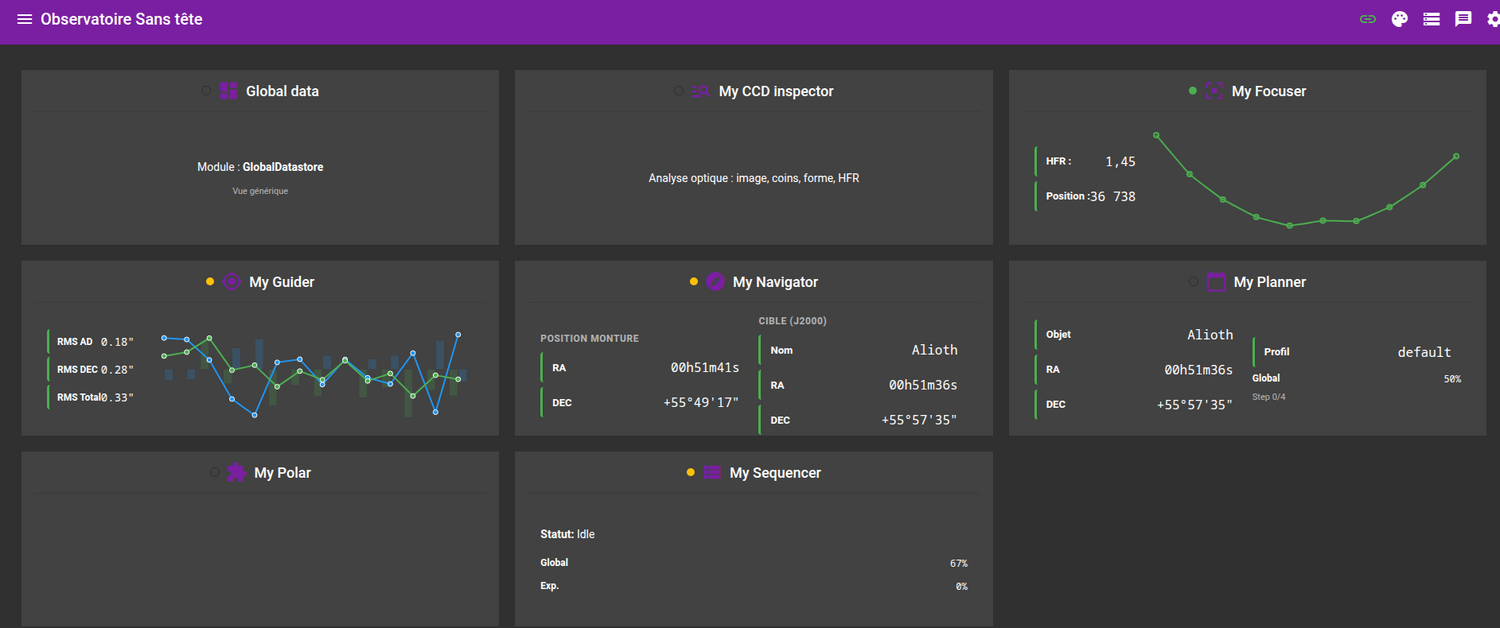Open the messages chat icon
Viewport: 1500px width, 628px height.
pyautogui.click(x=1464, y=19)
